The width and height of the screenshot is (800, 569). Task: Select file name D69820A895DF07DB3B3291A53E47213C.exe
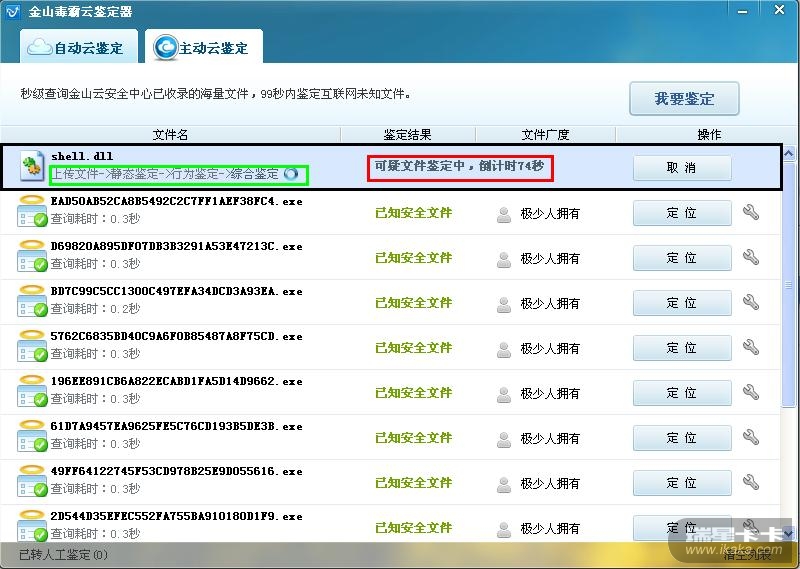(x=177, y=246)
